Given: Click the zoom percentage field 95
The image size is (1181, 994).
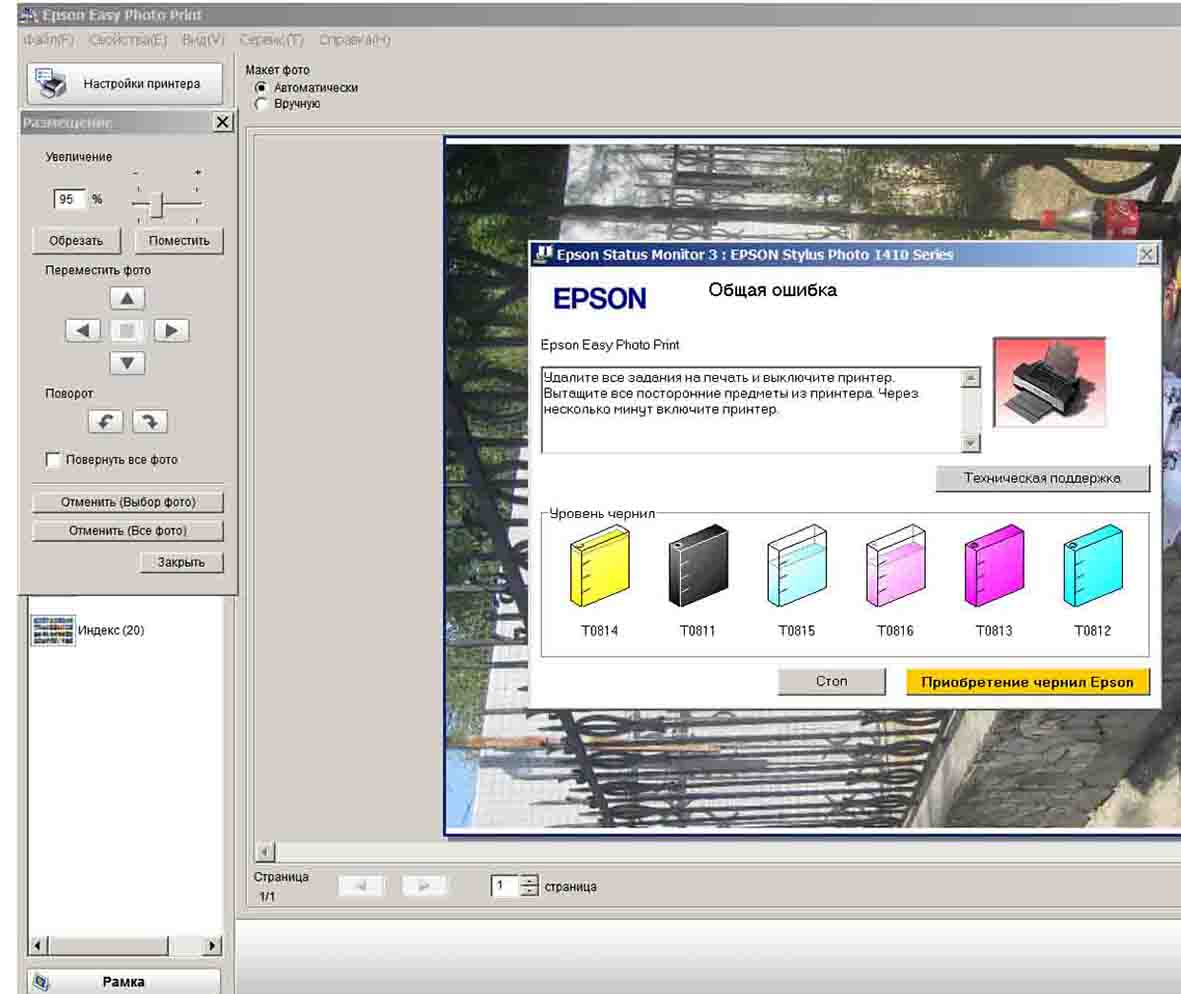Looking at the screenshot, I should (69, 200).
